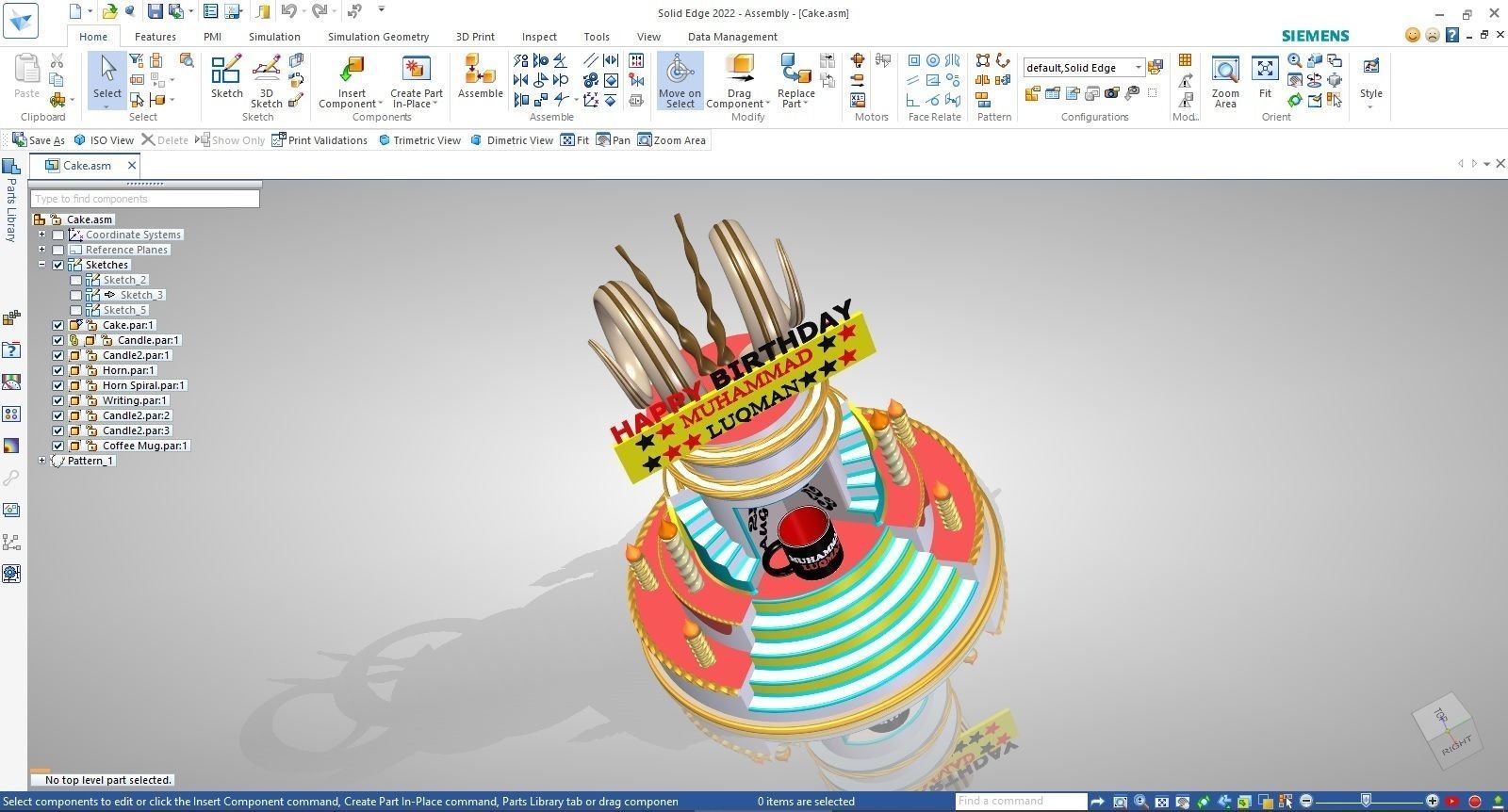Click Print Validations button
The width and height of the screenshot is (1508, 812).
pos(320,140)
